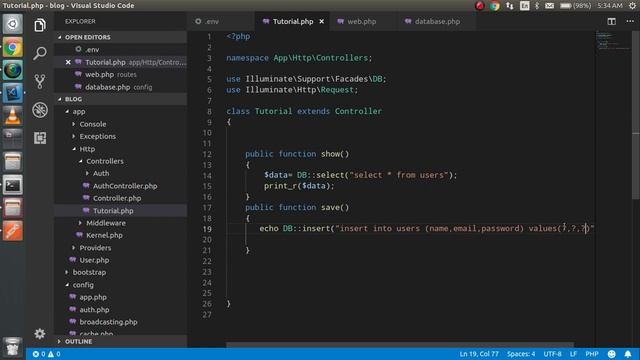This screenshot has width=640, height=360.
Task: Open the mail indicator in top panel
Action: [549, 6]
